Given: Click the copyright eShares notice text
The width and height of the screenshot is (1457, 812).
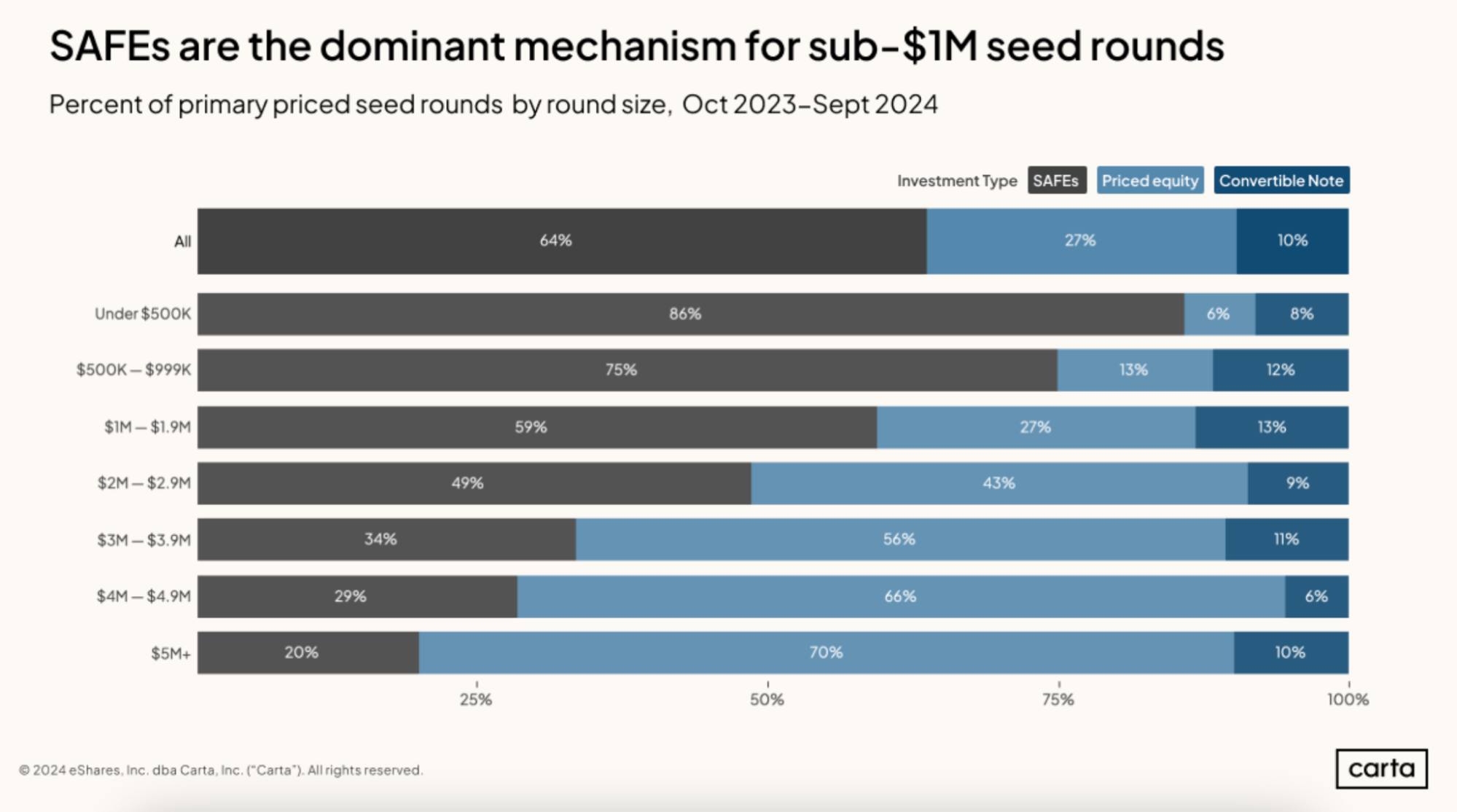Looking at the screenshot, I should pyautogui.click(x=220, y=770).
